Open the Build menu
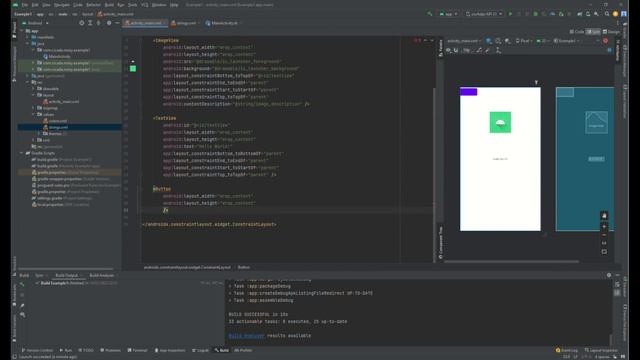 click(x=109, y=5)
